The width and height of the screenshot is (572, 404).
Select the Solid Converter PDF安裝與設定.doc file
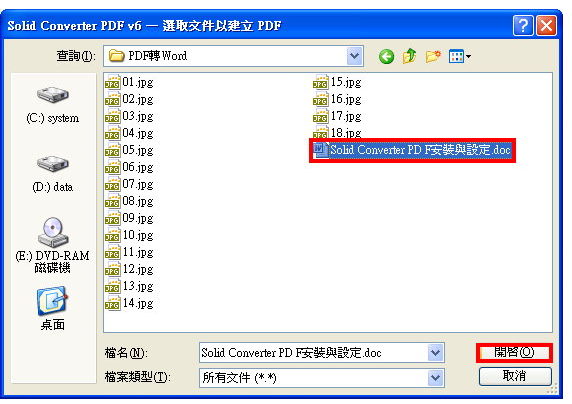(x=412, y=150)
